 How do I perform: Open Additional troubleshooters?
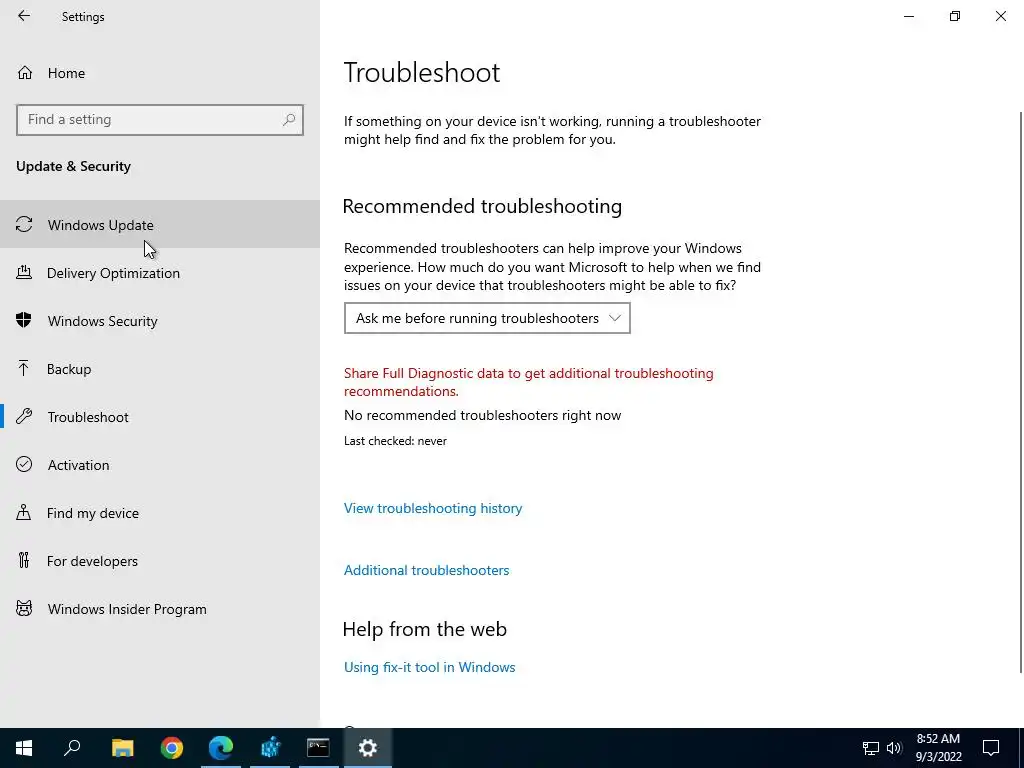426,570
